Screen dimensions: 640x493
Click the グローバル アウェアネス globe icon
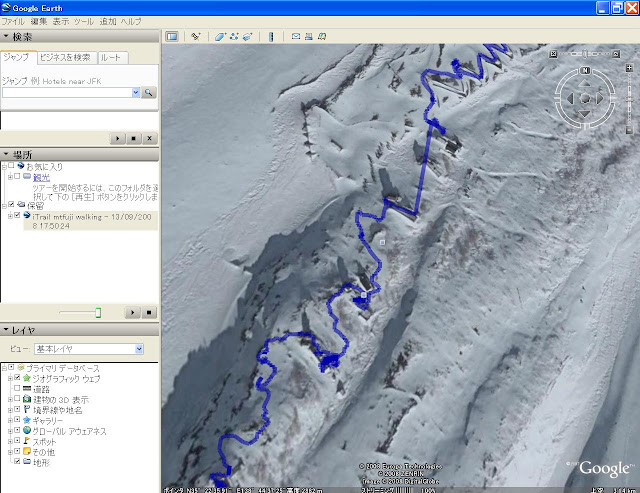coord(27,431)
